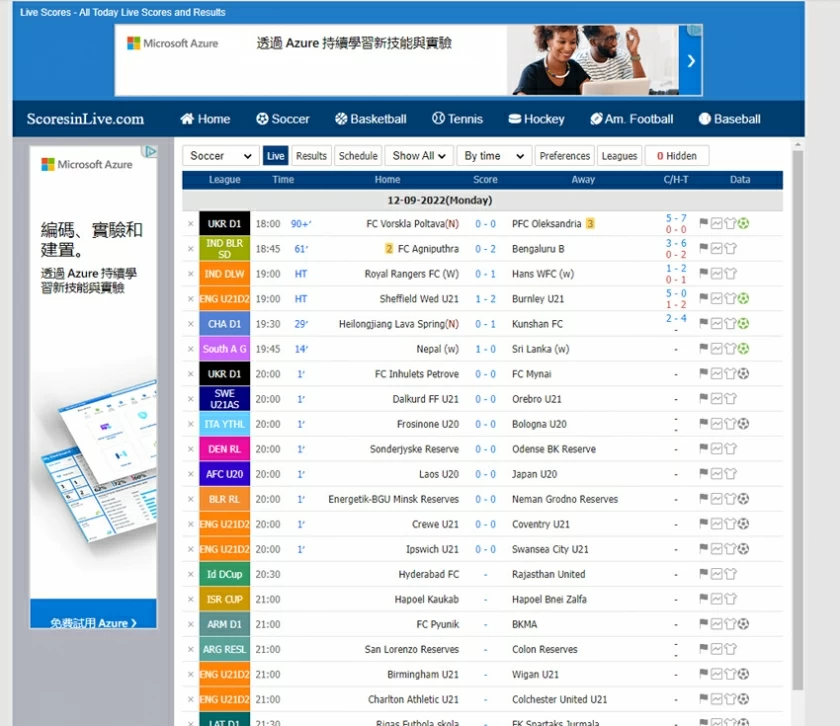Click the flag icon in the FC Pyunik row
This screenshot has width=840, height=726.
pos(704,624)
